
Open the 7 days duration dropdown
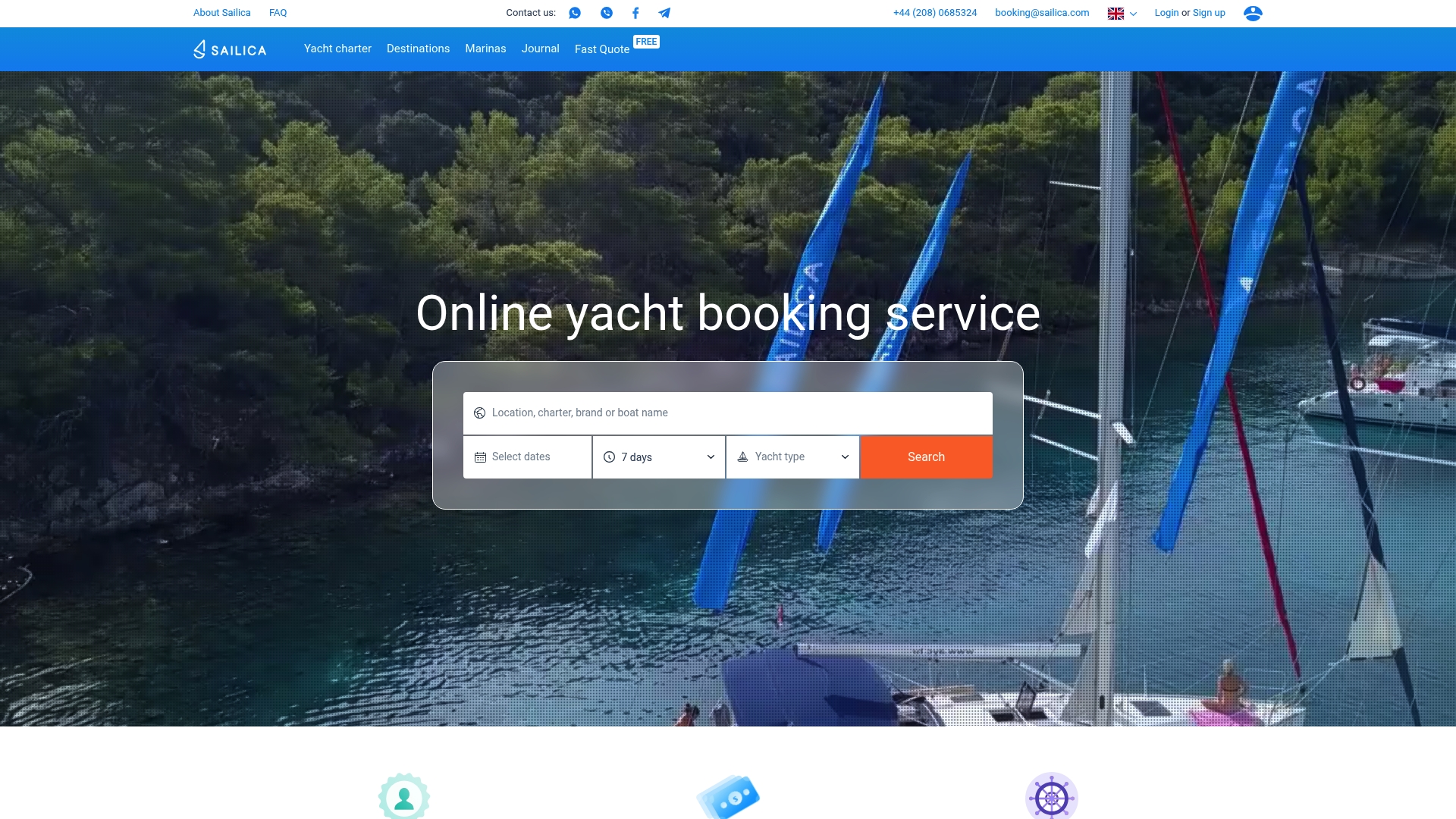tap(659, 457)
